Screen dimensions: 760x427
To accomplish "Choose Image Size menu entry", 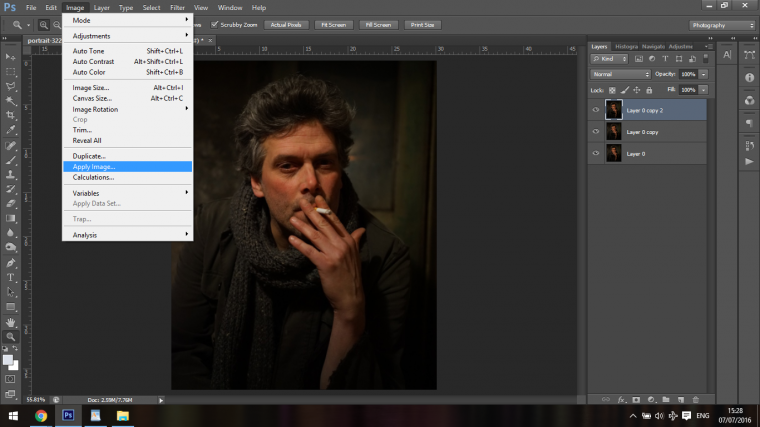I will [x=127, y=88].
